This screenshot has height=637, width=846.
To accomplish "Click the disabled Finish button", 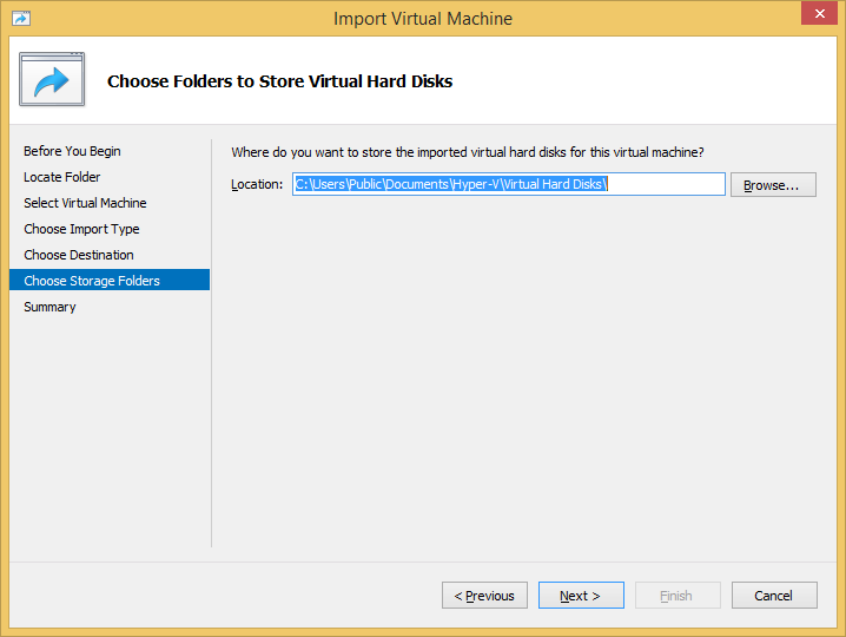I will pos(678,595).
